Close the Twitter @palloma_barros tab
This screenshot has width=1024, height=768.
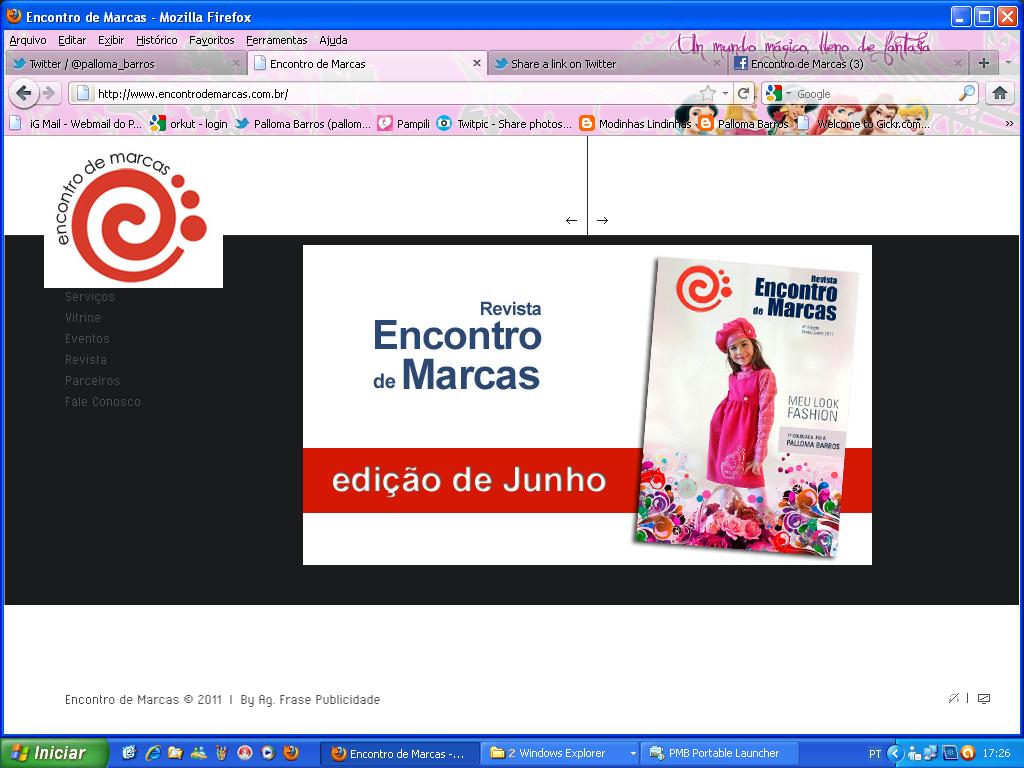coord(236,63)
